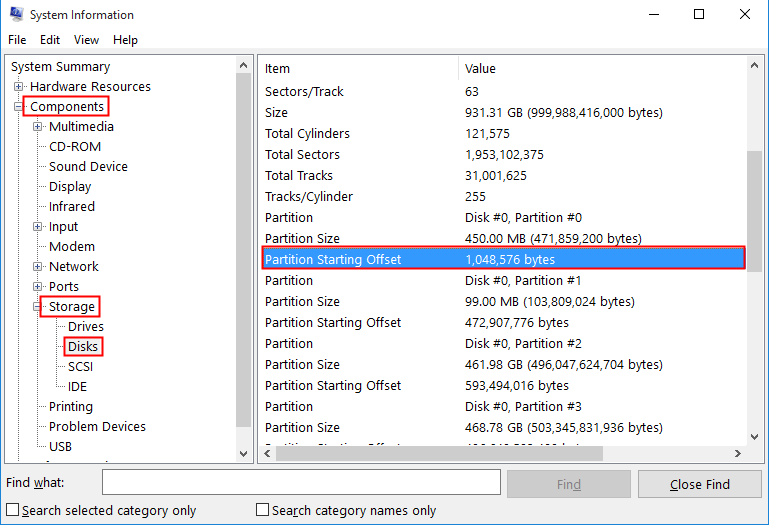The width and height of the screenshot is (769, 525).
Task: Expand the Ports category
Action: pyautogui.click(x=37, y=287)
